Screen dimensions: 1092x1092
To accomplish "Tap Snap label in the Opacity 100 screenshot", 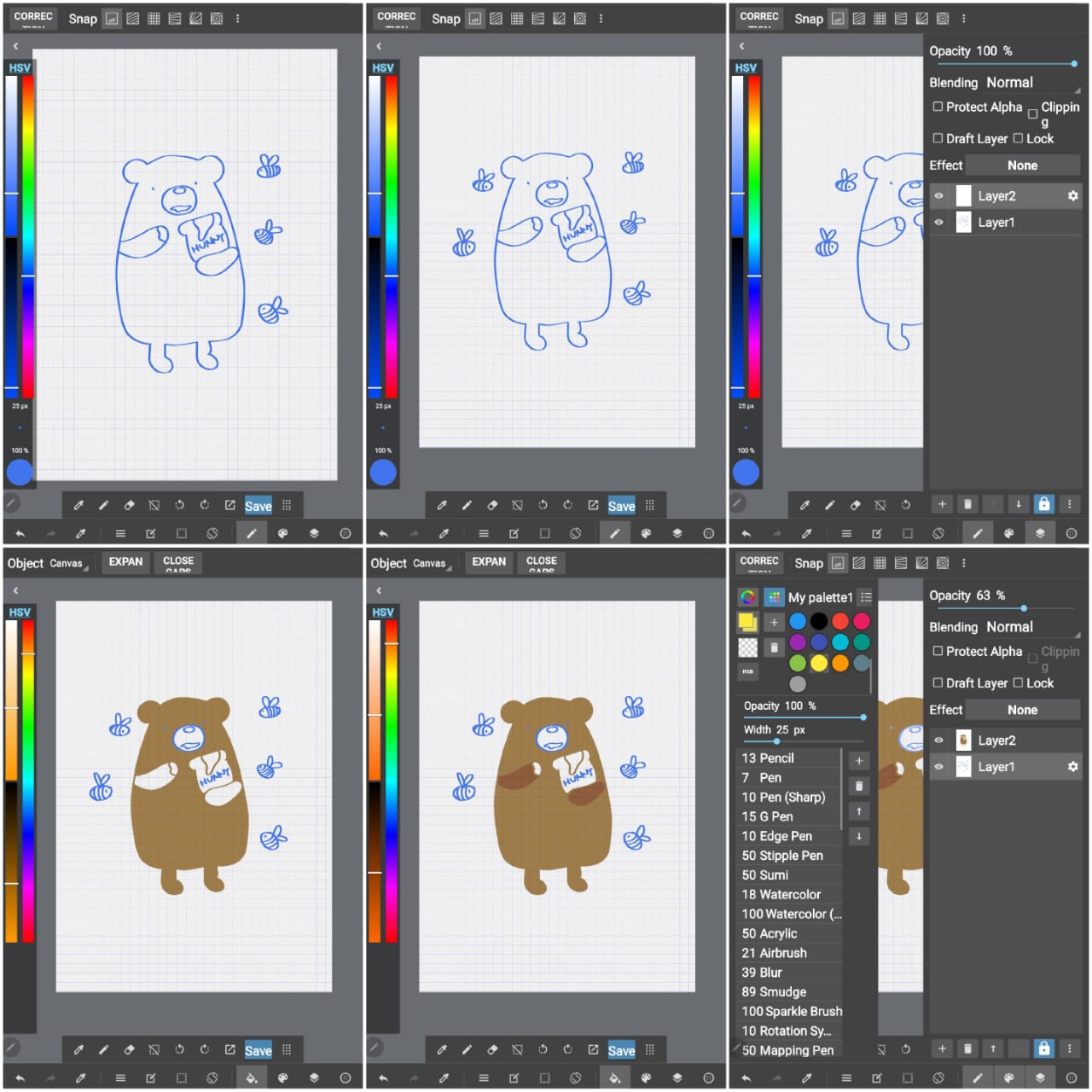I will [809, 18].
